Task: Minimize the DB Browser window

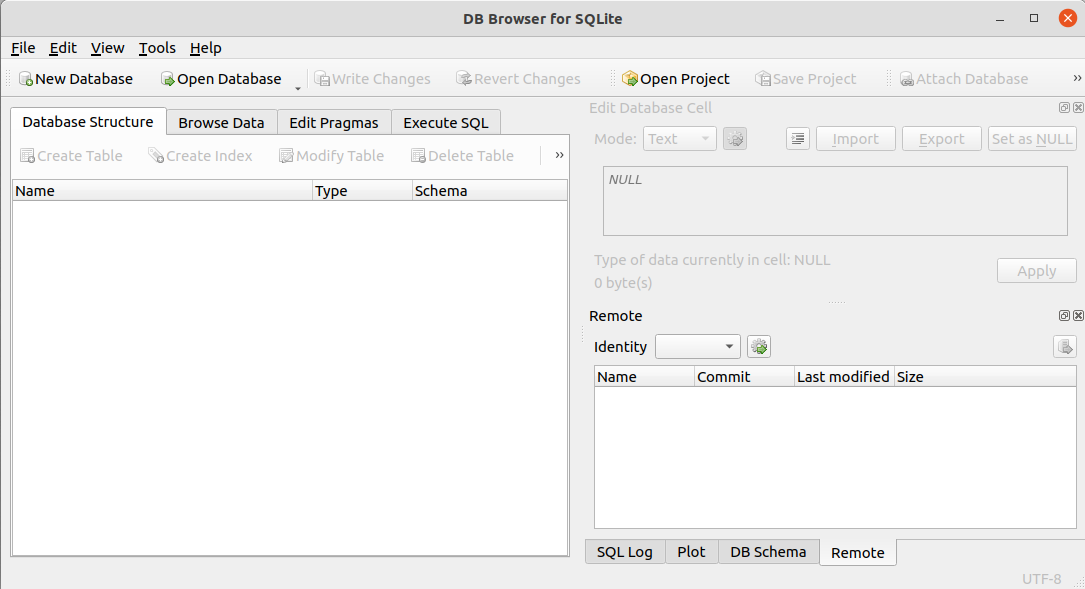Action: [x=1000, y=19]
